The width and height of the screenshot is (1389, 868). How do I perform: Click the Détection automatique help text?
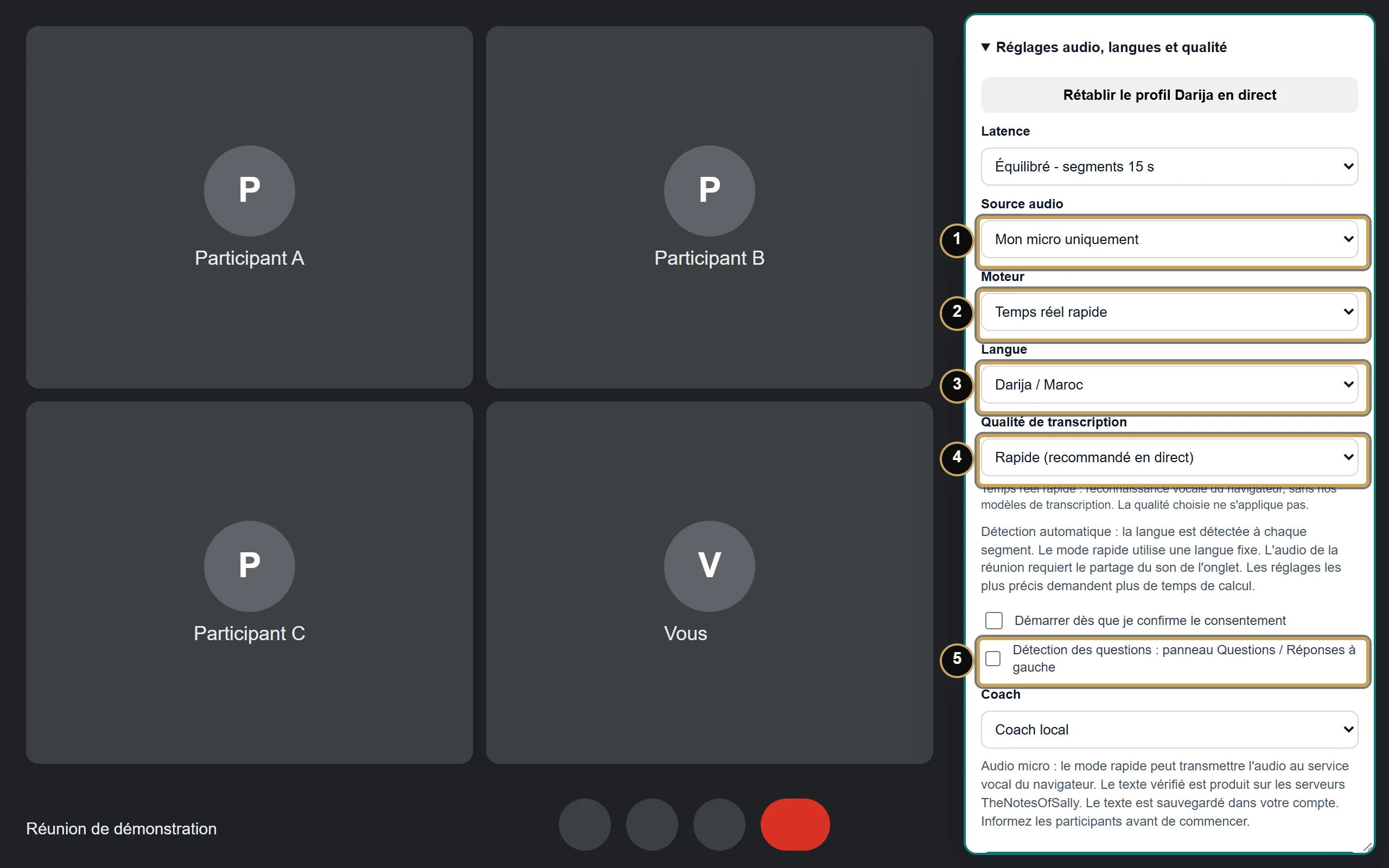coord(1161,559)
